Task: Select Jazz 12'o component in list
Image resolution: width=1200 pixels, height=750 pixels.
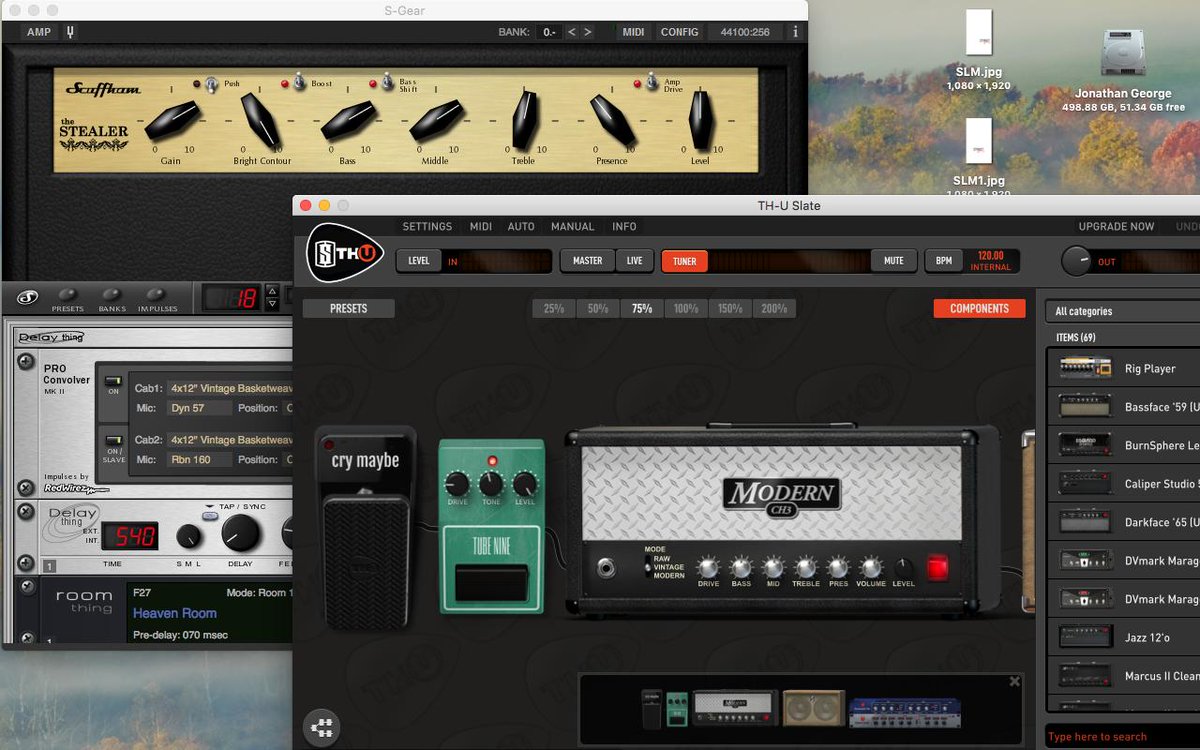Action: [1124, 637]
